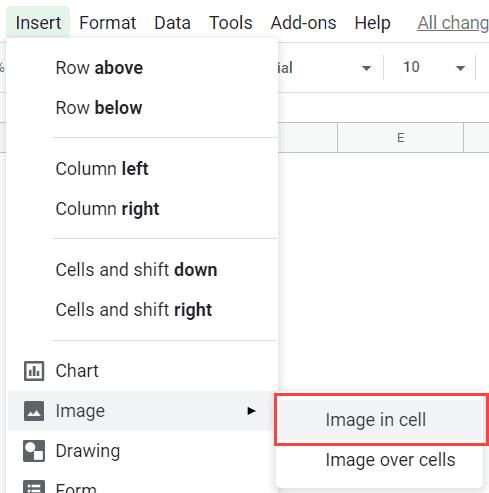Insert Column right
The width and height of the screenshot is (489, 493).
point(107,209)
